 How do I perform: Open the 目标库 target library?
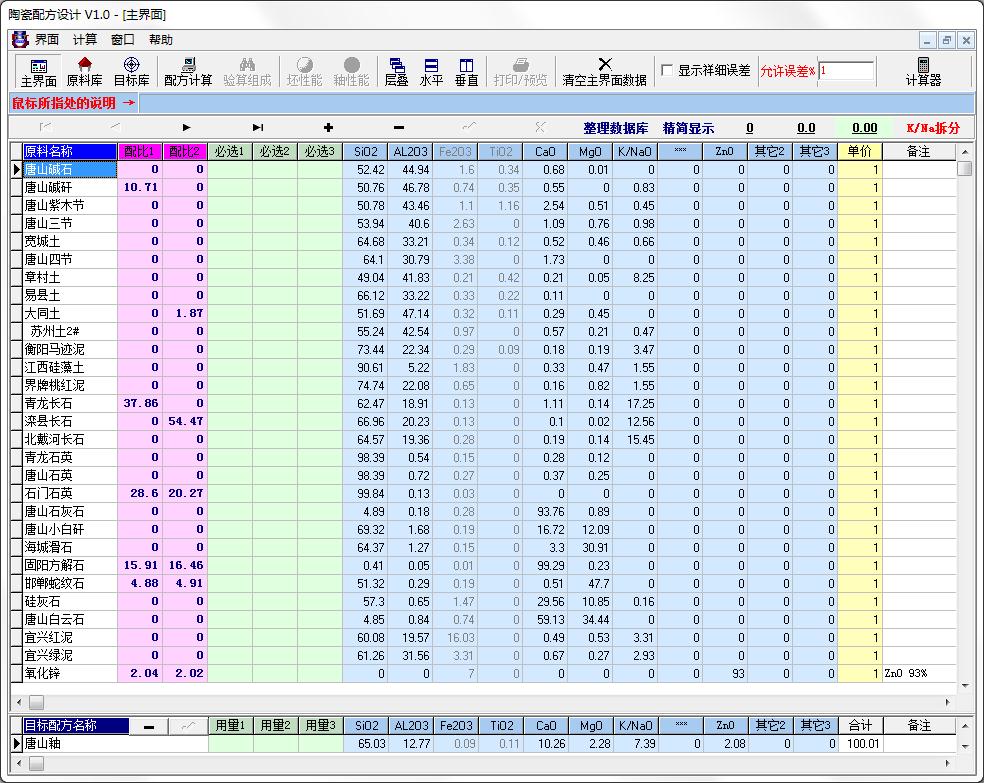(131, 72)
